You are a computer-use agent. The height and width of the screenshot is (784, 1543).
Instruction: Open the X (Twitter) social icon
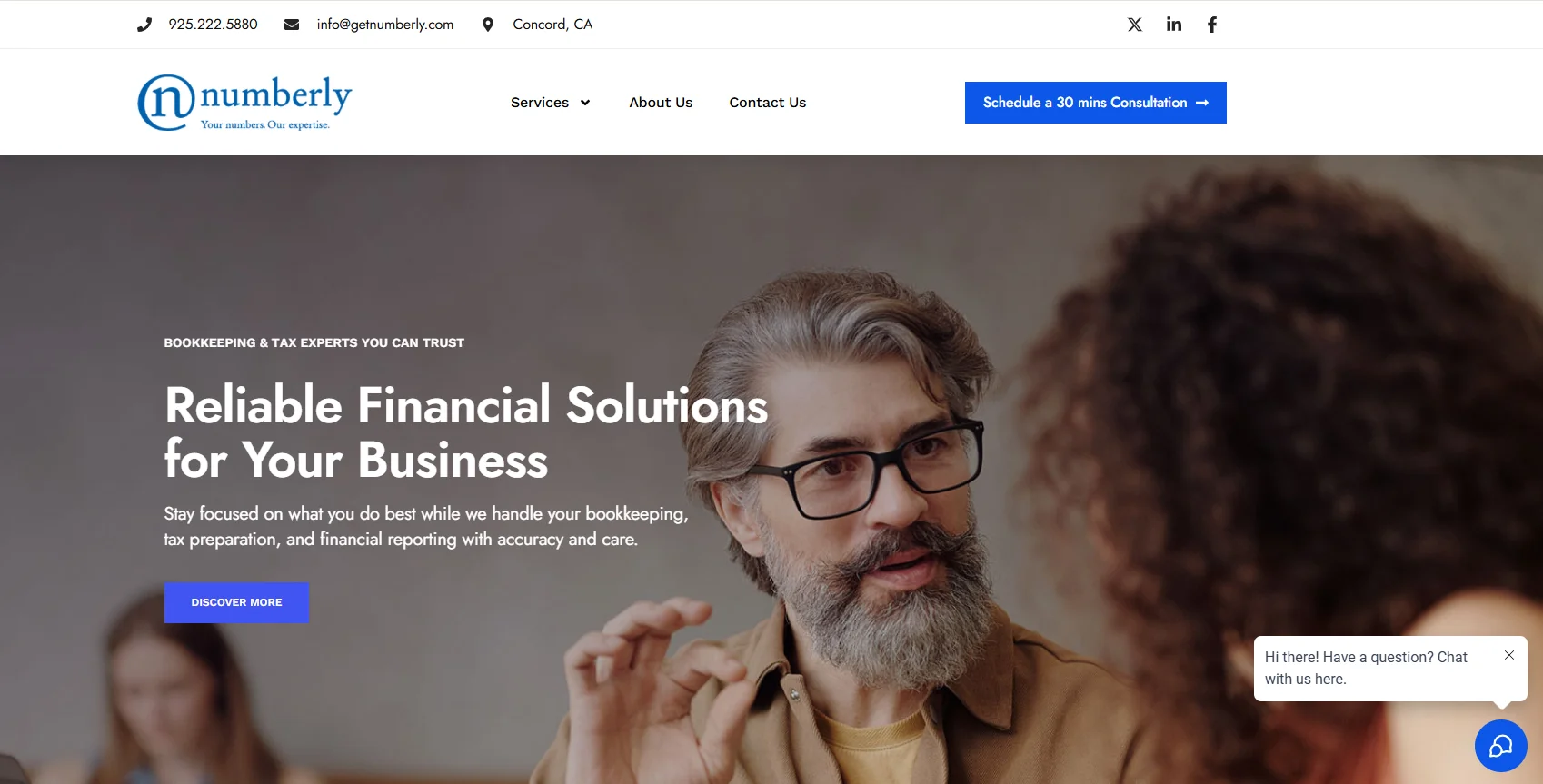coord(1135,25)
